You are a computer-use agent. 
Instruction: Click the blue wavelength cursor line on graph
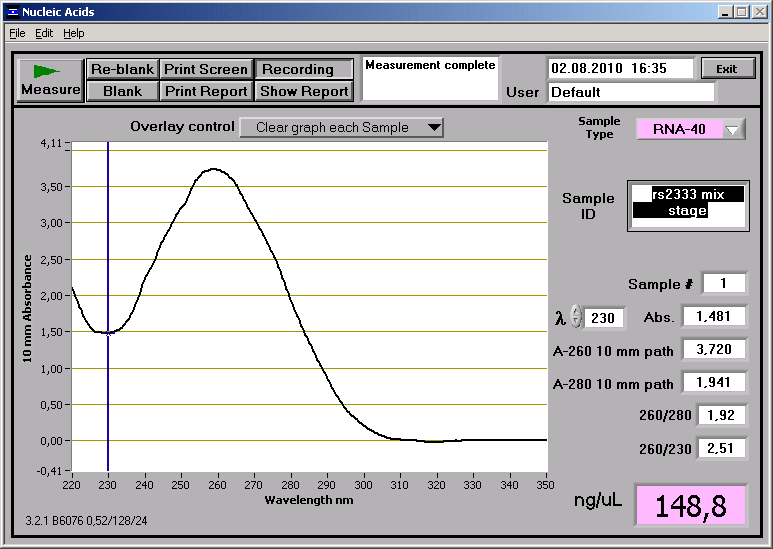tap(108, 250)
